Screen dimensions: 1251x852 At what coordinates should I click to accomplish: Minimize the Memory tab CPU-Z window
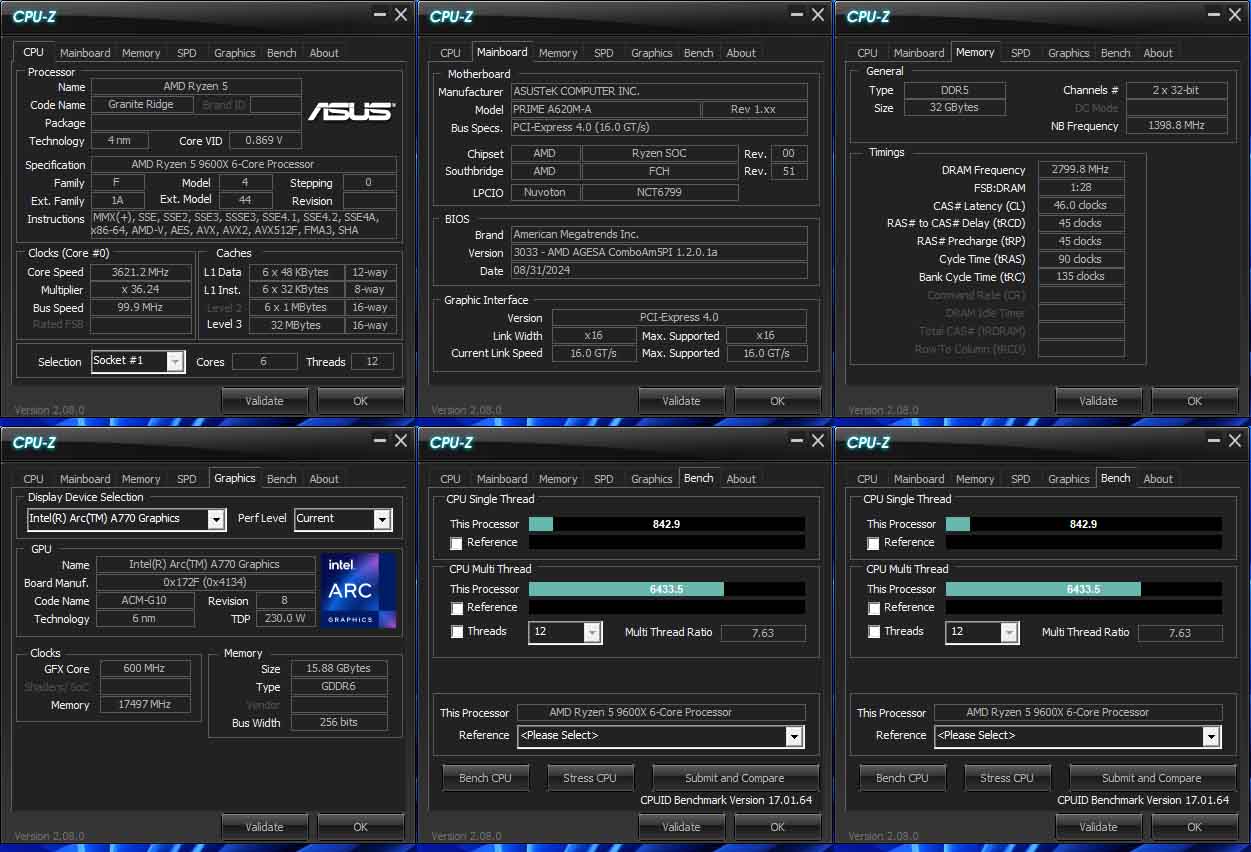click(x=1213, y=14)
